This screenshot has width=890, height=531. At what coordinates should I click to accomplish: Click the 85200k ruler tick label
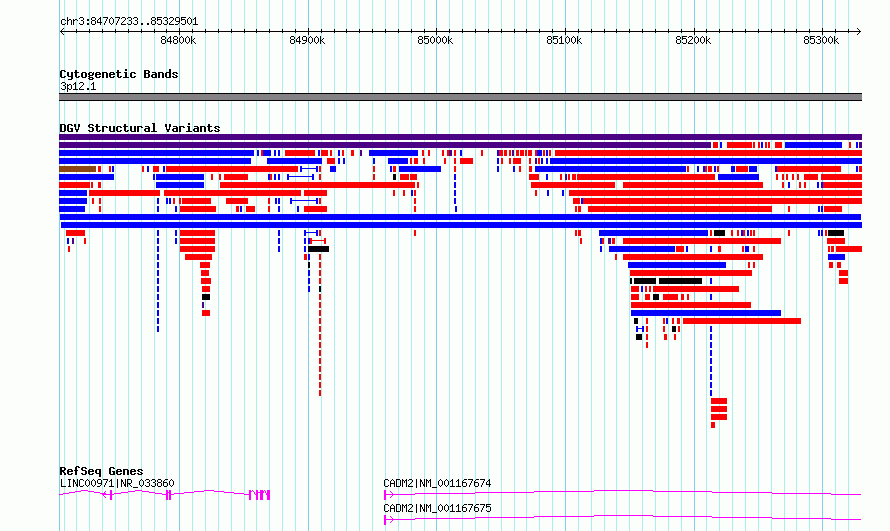693,40
